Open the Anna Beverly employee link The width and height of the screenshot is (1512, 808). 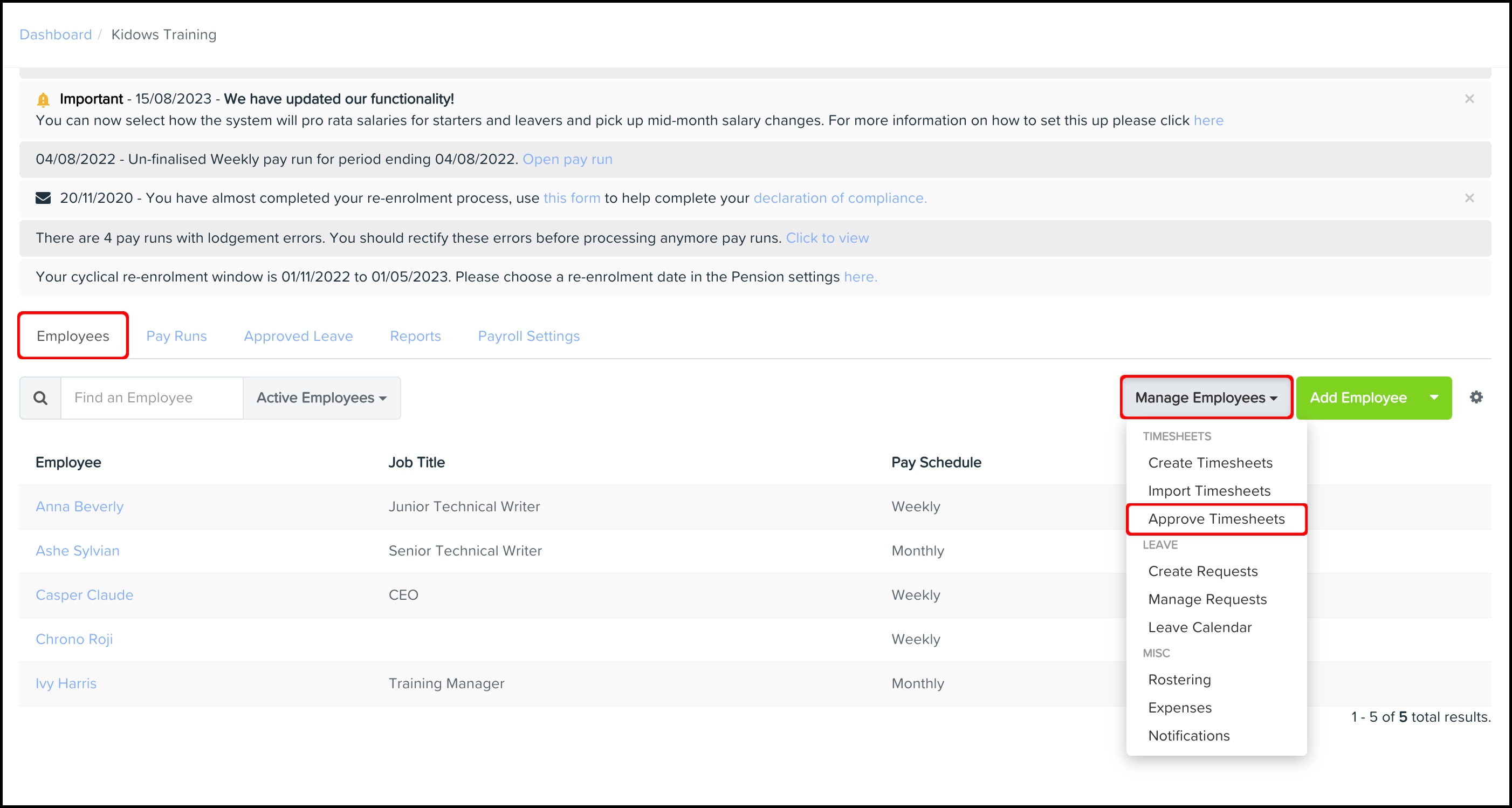(x=79, y=506)
